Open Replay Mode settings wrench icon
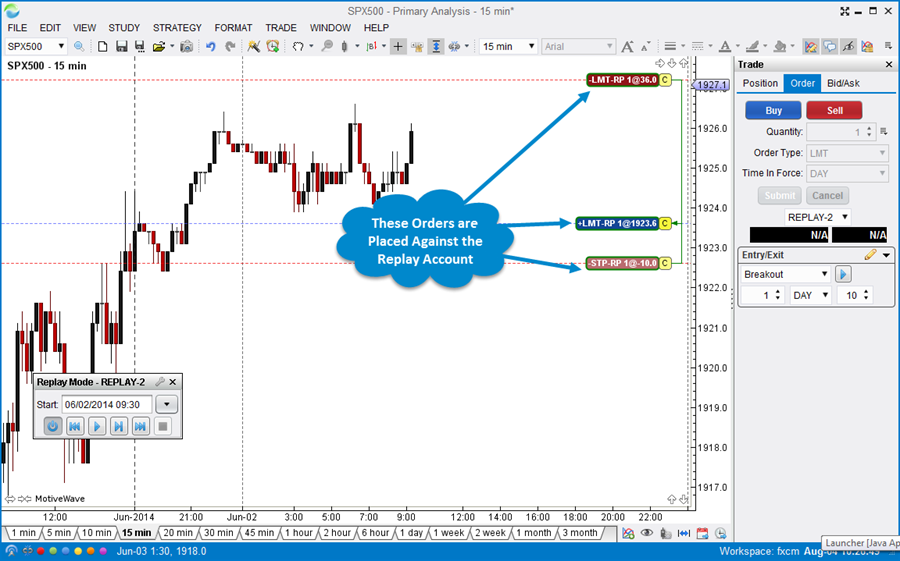Image resolution: width=900 pixels, height=561 pixels. [x=160, y=382]
